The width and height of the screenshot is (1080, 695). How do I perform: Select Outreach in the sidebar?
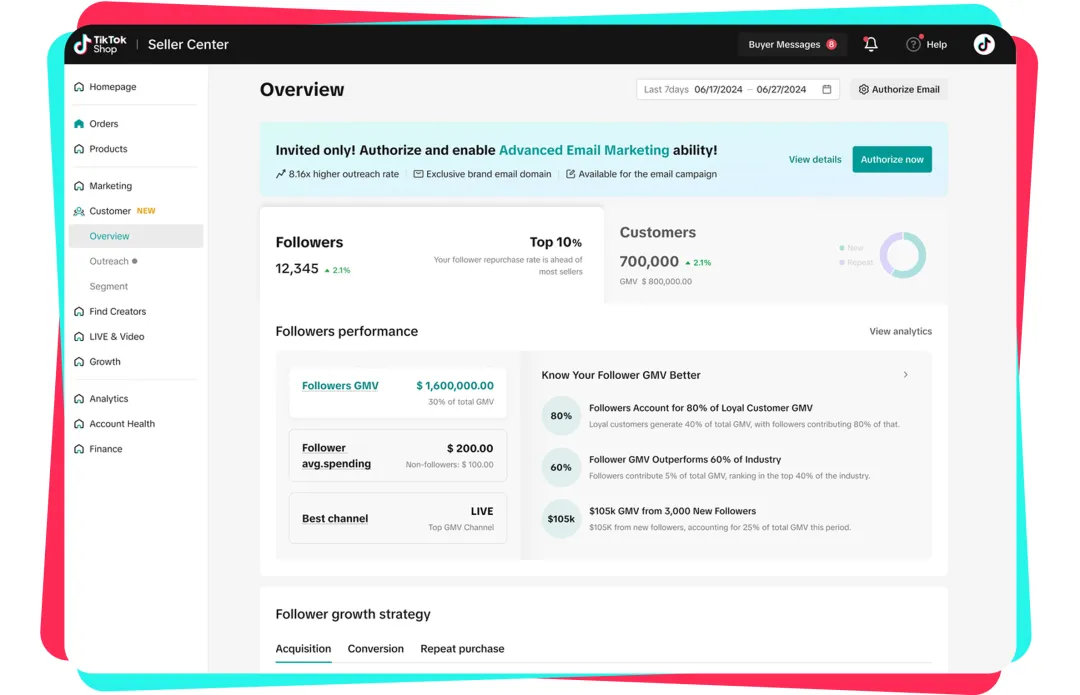(x=109, y=261)
